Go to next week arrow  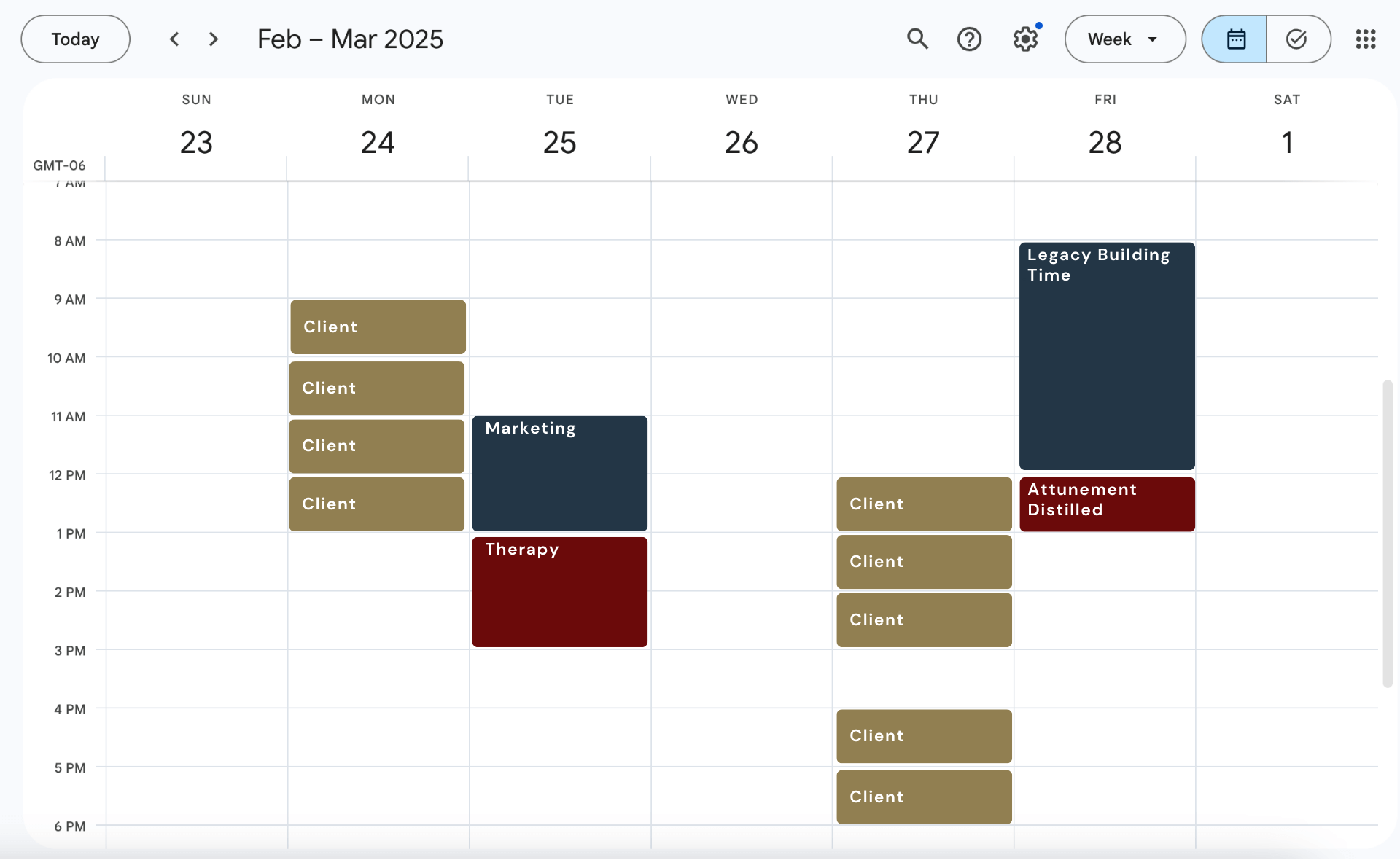click(x=214, y=39)
